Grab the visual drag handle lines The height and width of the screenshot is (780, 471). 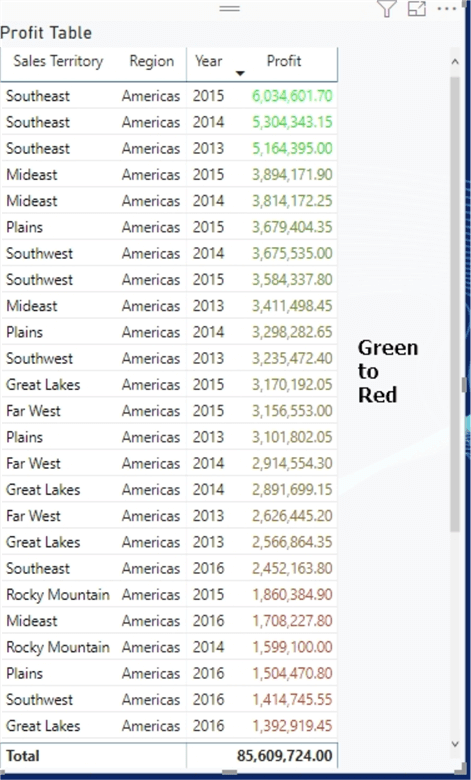coord(230,8)
